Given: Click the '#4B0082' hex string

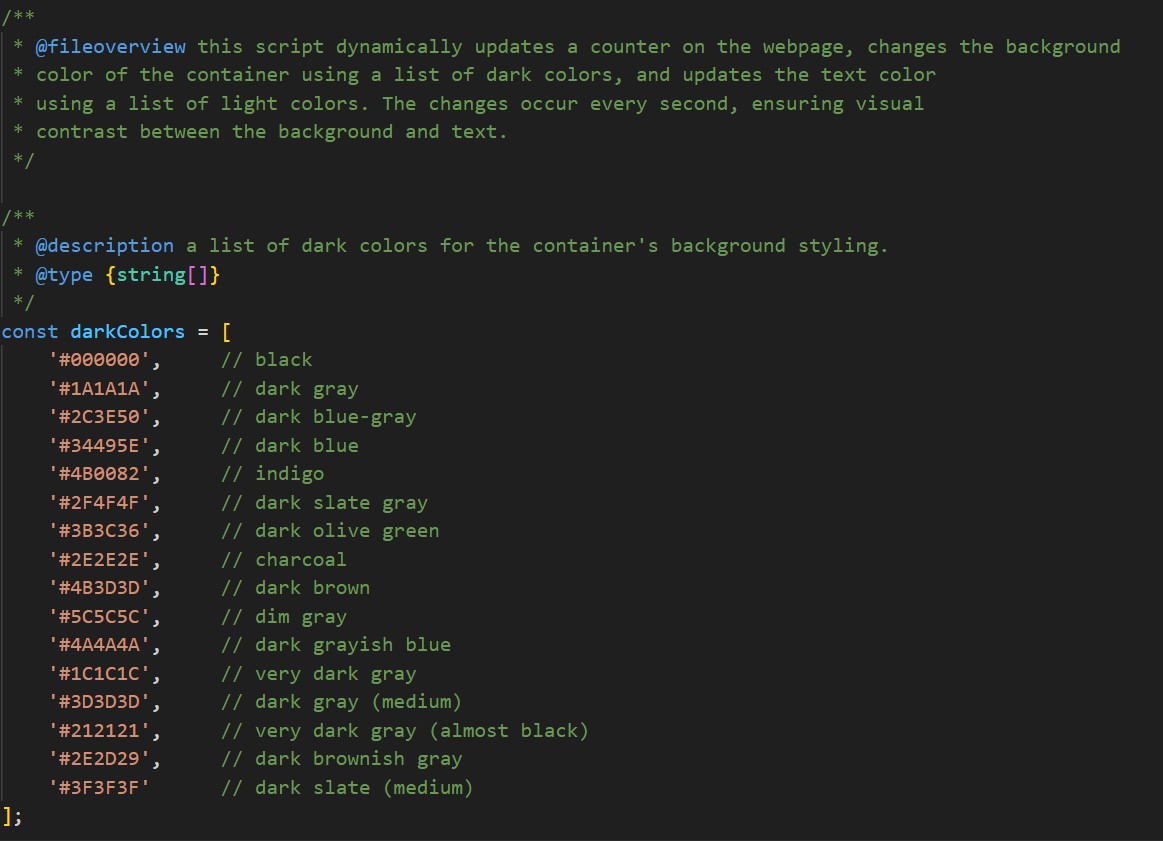Looking at the screenshot, I should [x=99, y=474].
